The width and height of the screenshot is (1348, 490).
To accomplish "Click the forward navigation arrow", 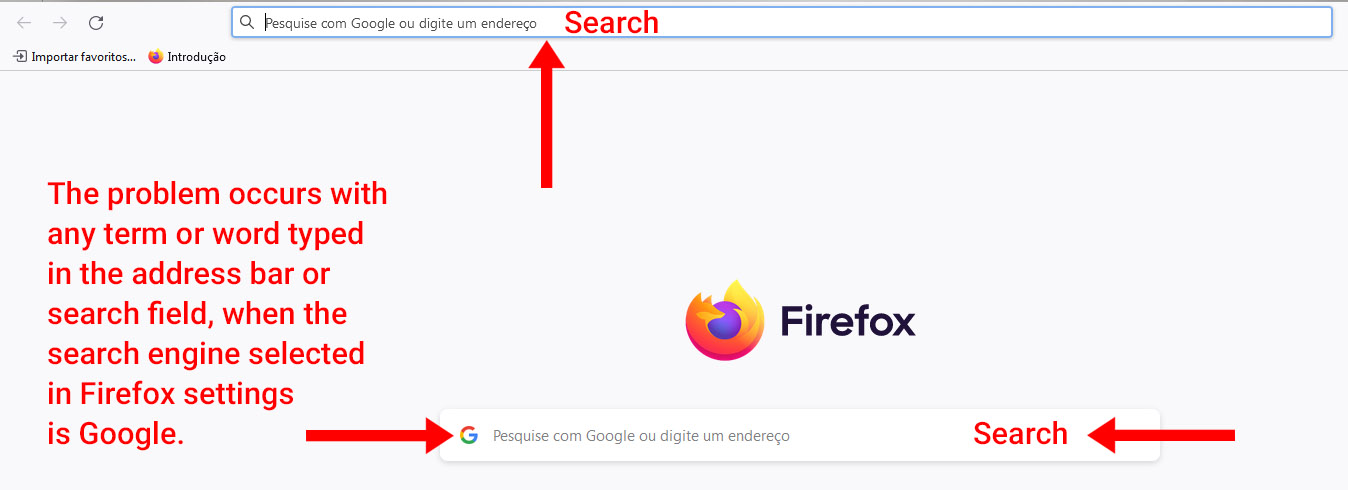I will pos(60,22).
